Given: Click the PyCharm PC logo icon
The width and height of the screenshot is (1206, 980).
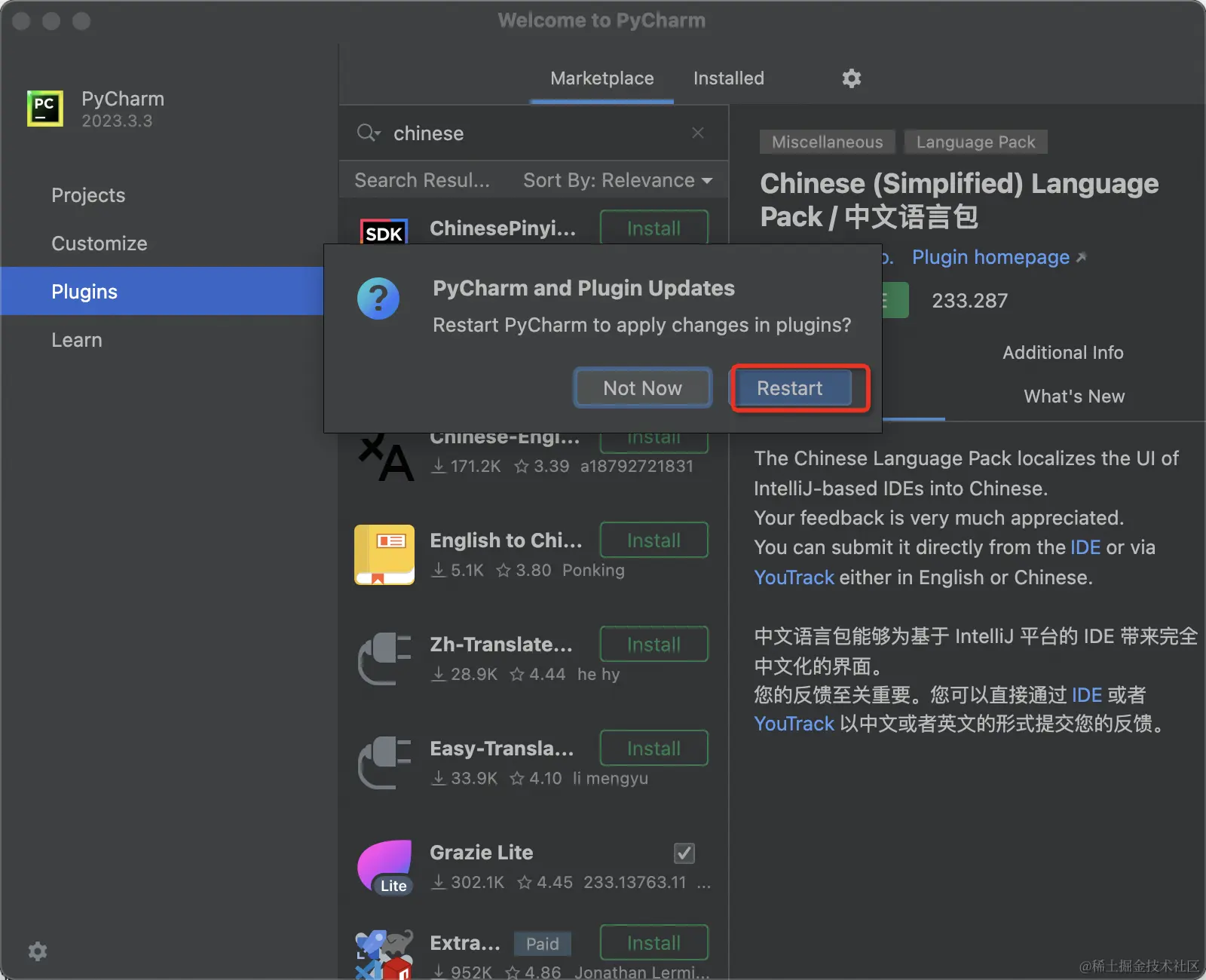Looking at the screenshot, I should click(x=45, y=109).
